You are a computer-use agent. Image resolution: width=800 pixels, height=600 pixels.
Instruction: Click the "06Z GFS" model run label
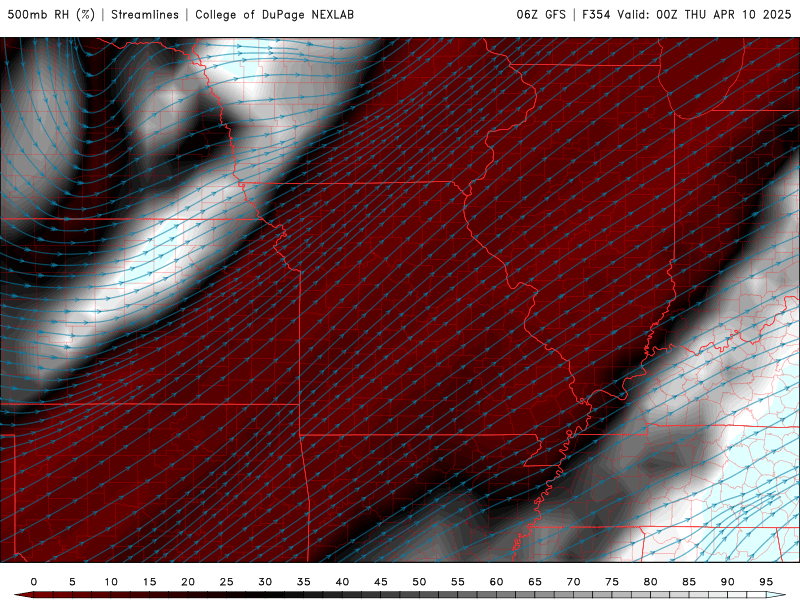[541, 15]
